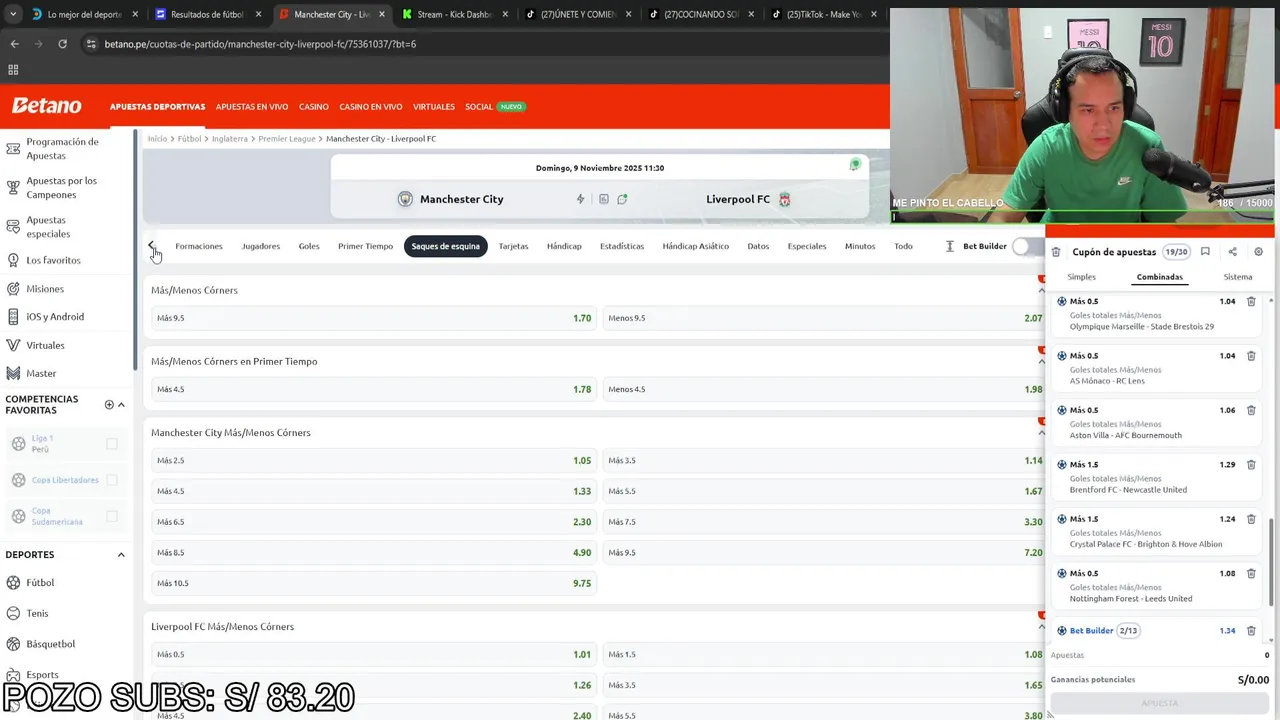Open the Social Nuevo menu item
1280x720 pixels.
point(494,107)
